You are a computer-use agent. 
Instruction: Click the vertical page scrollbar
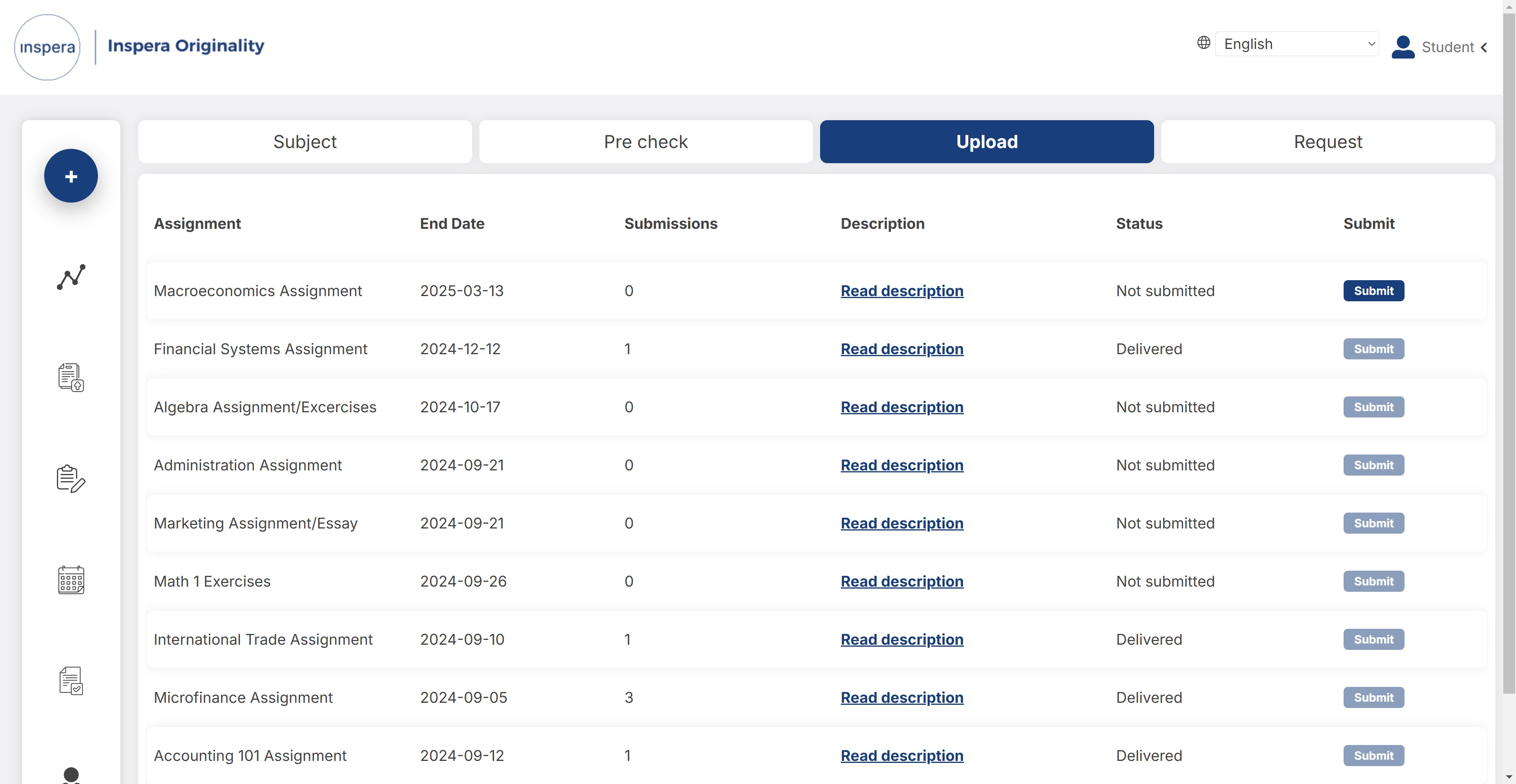1509,353
